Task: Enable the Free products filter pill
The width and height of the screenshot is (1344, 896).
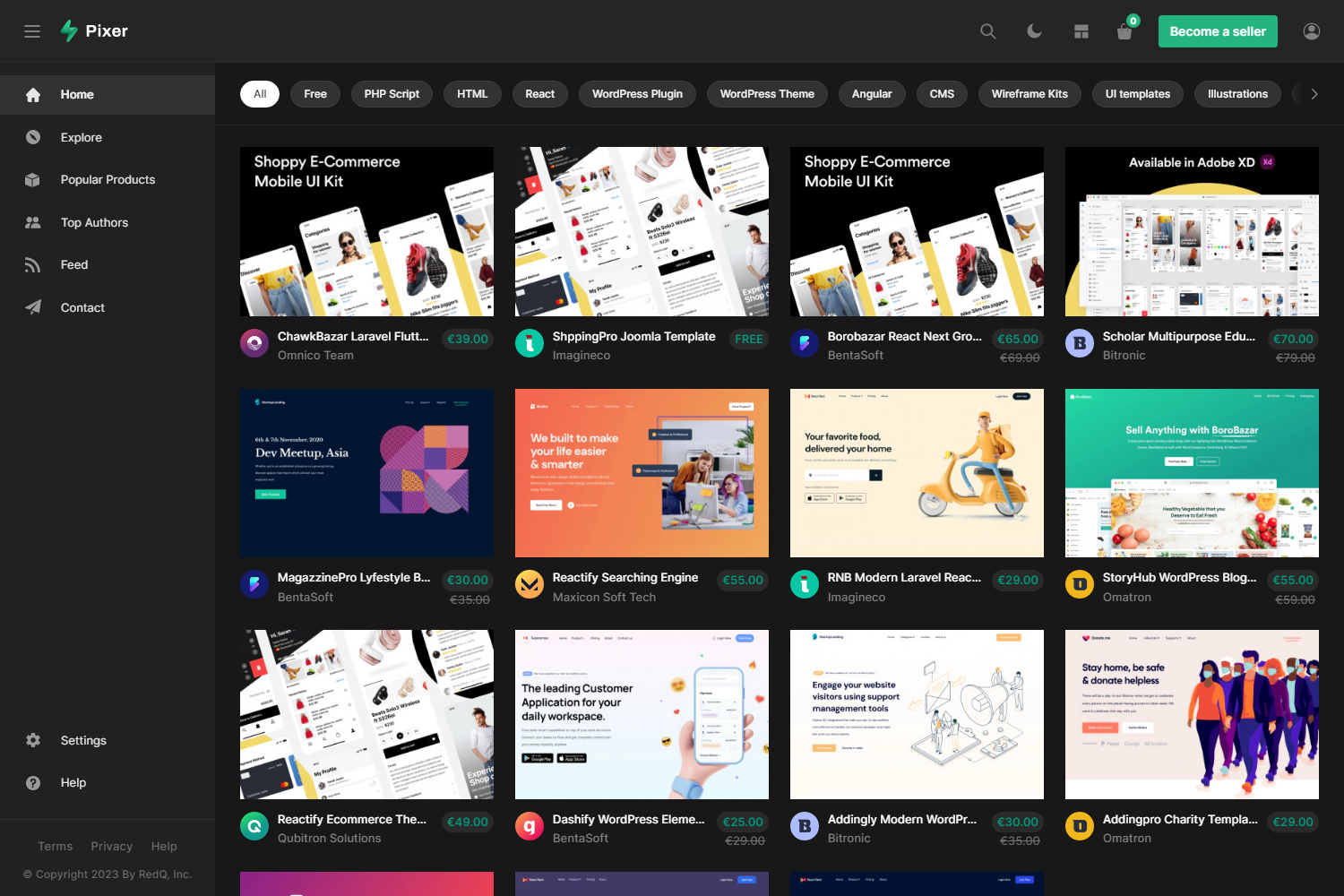Action: pyautogui.click(x=314, y=93)
